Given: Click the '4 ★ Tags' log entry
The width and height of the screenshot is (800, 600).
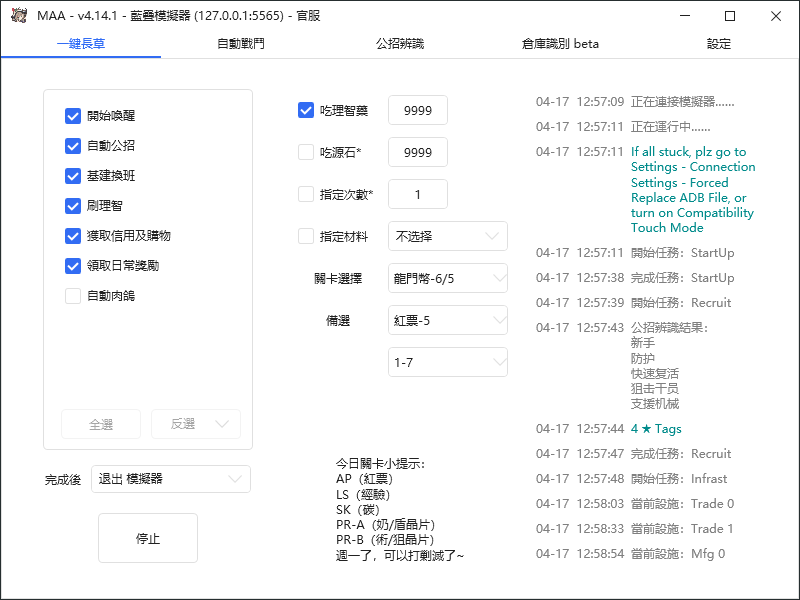Looking at the screenshot, I should click(656, 429).
